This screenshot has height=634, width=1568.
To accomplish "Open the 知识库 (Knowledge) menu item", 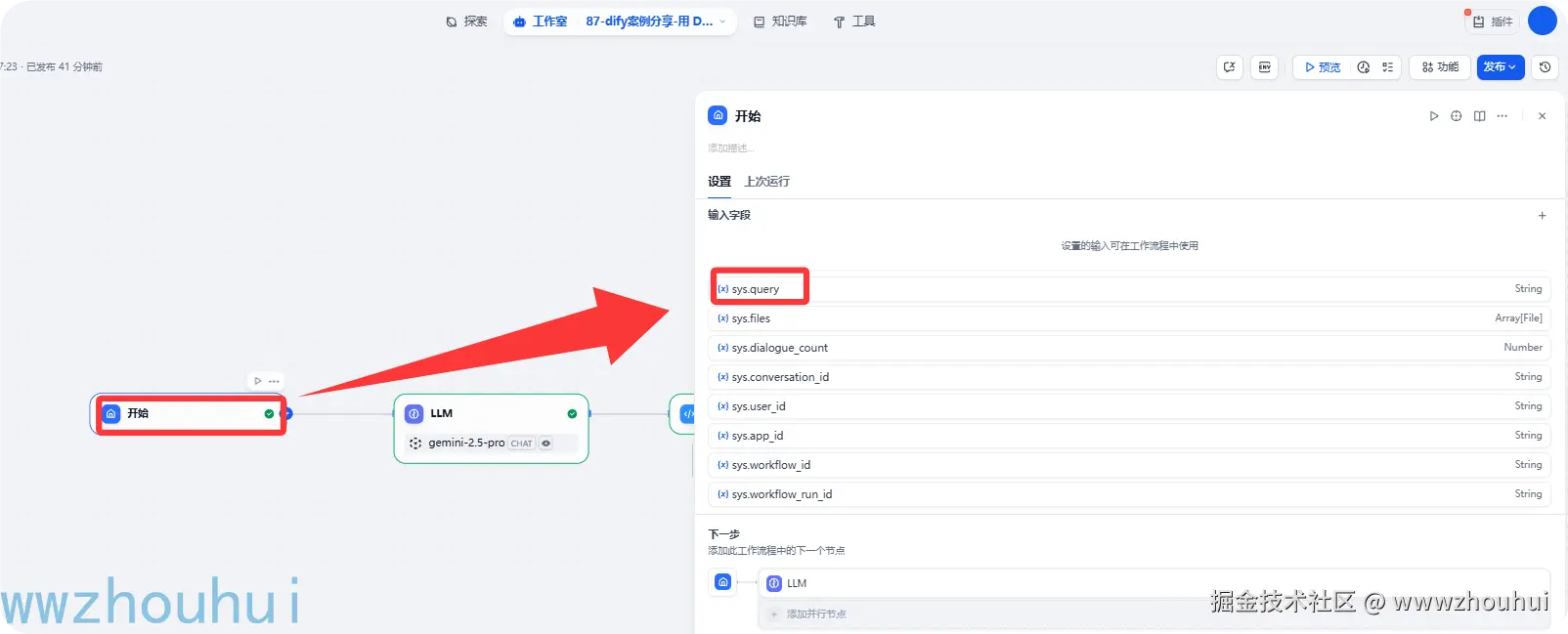I will [780, 21].
